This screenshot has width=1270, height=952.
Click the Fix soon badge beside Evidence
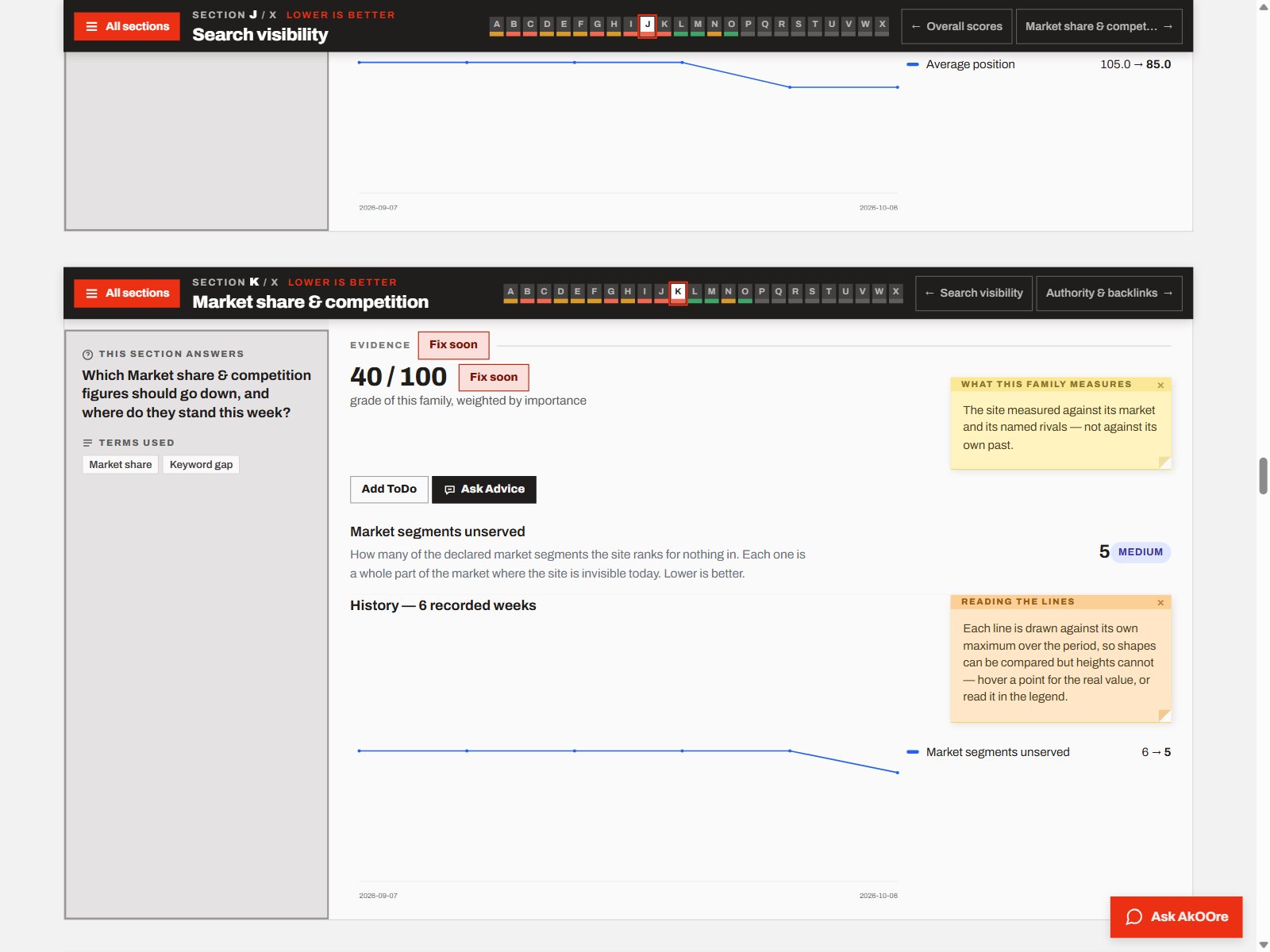[x=453, y=345]
